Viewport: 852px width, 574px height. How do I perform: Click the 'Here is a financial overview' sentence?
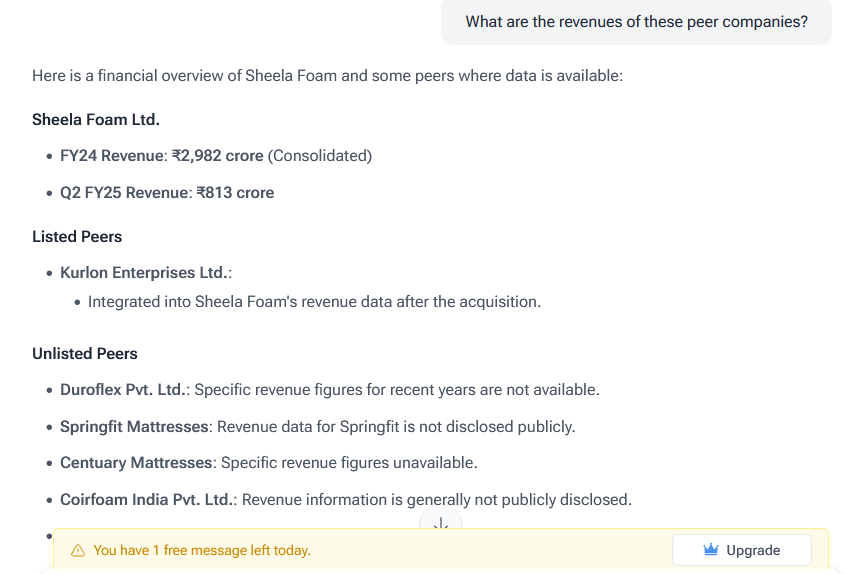click(328, 76)
